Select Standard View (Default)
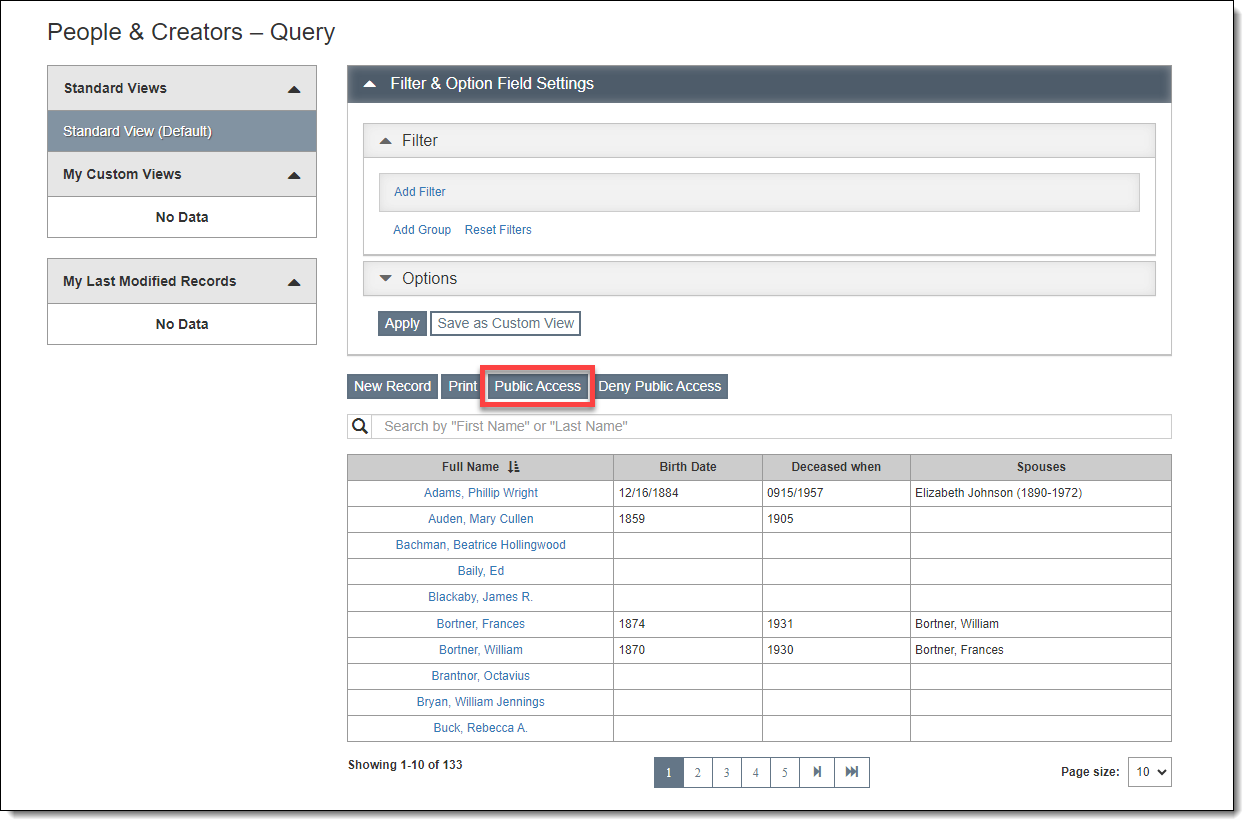This screenshot has width=1249, height=826. [138, 132]
